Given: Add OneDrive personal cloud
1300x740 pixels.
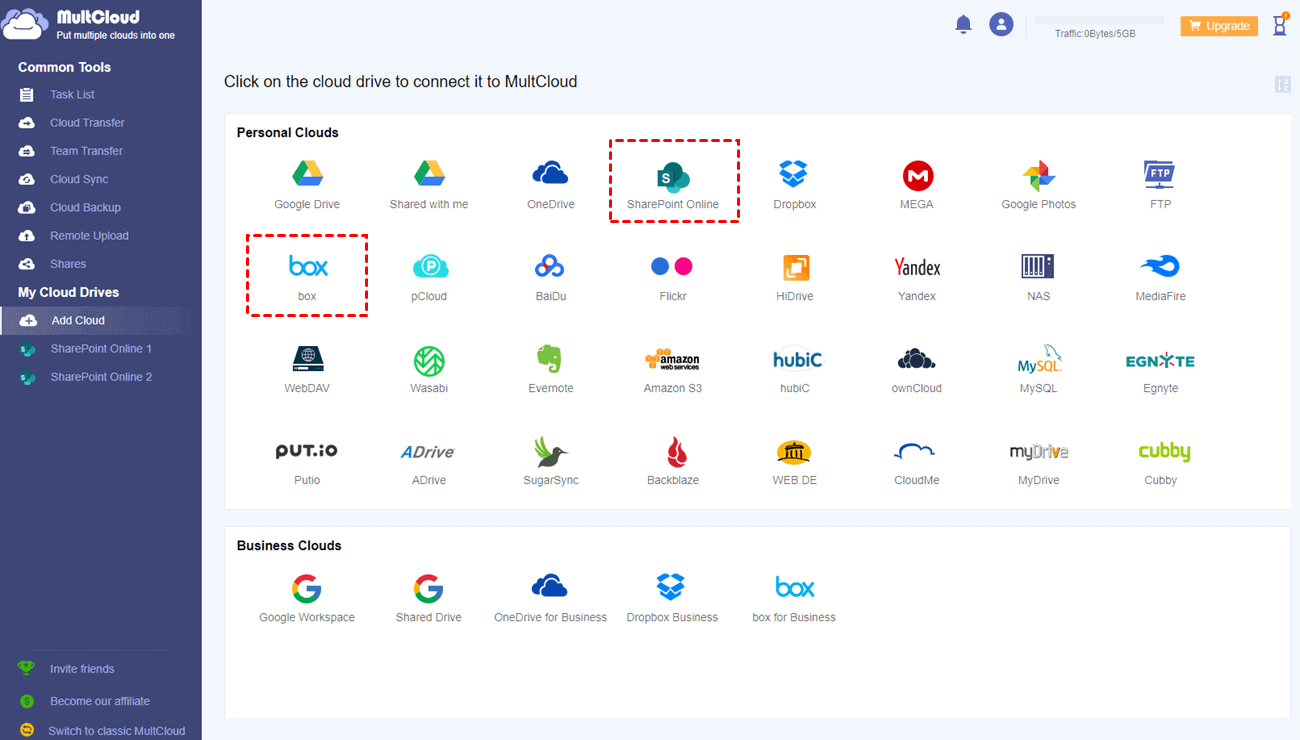Looking at the screenshot, I should click(551, 184).
